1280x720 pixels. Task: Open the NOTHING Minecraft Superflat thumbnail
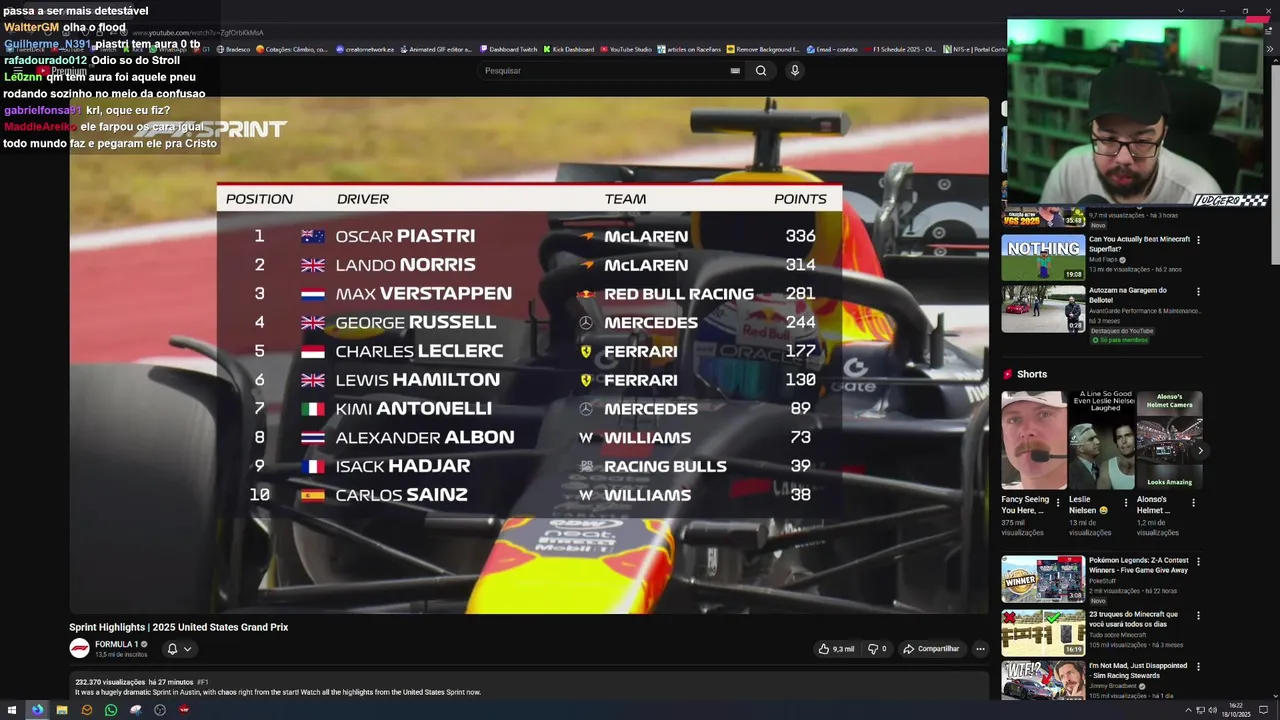[x=1043, y=258]
